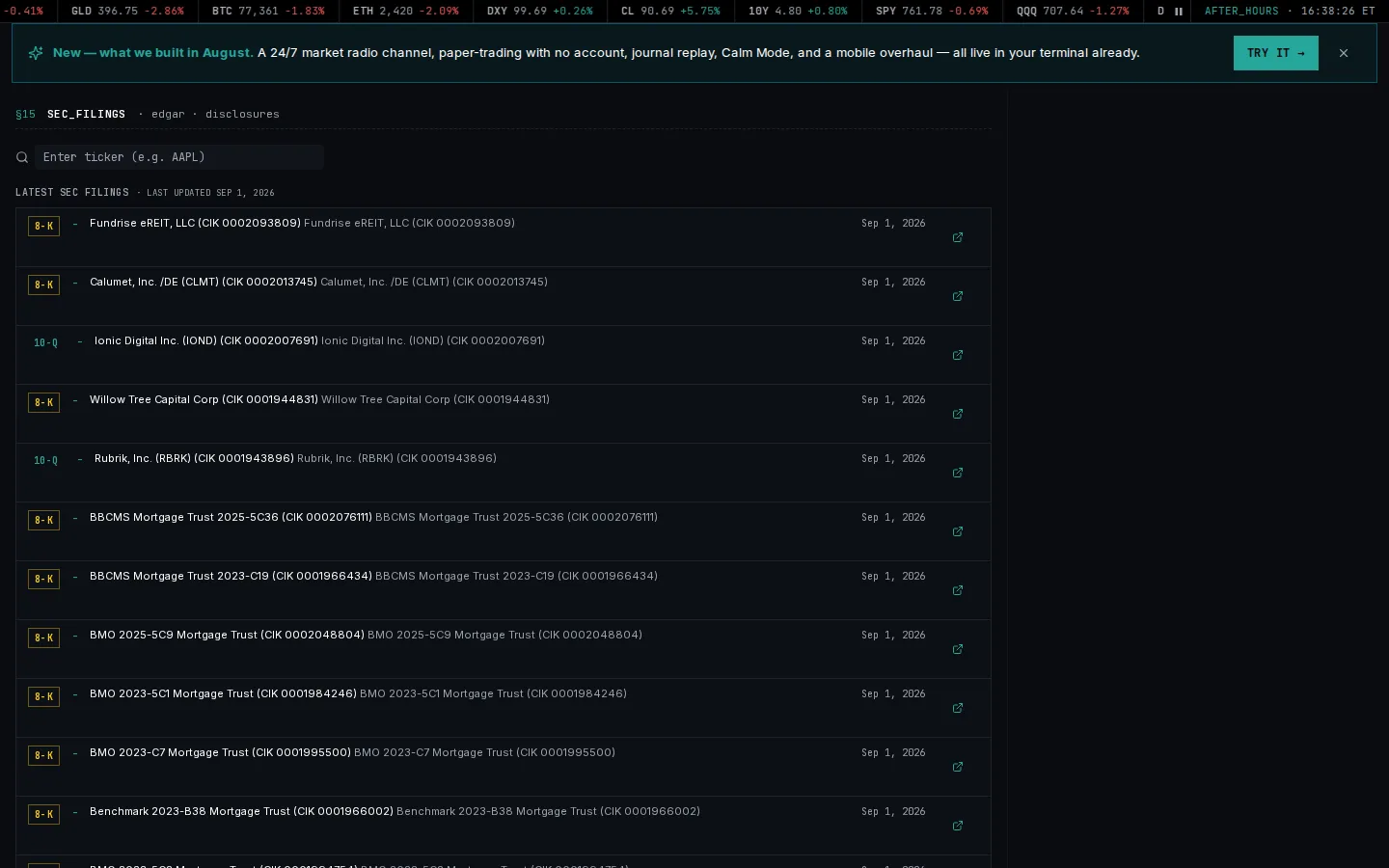Open external link for Willow Tree Capital filing

tap(958, 414)
